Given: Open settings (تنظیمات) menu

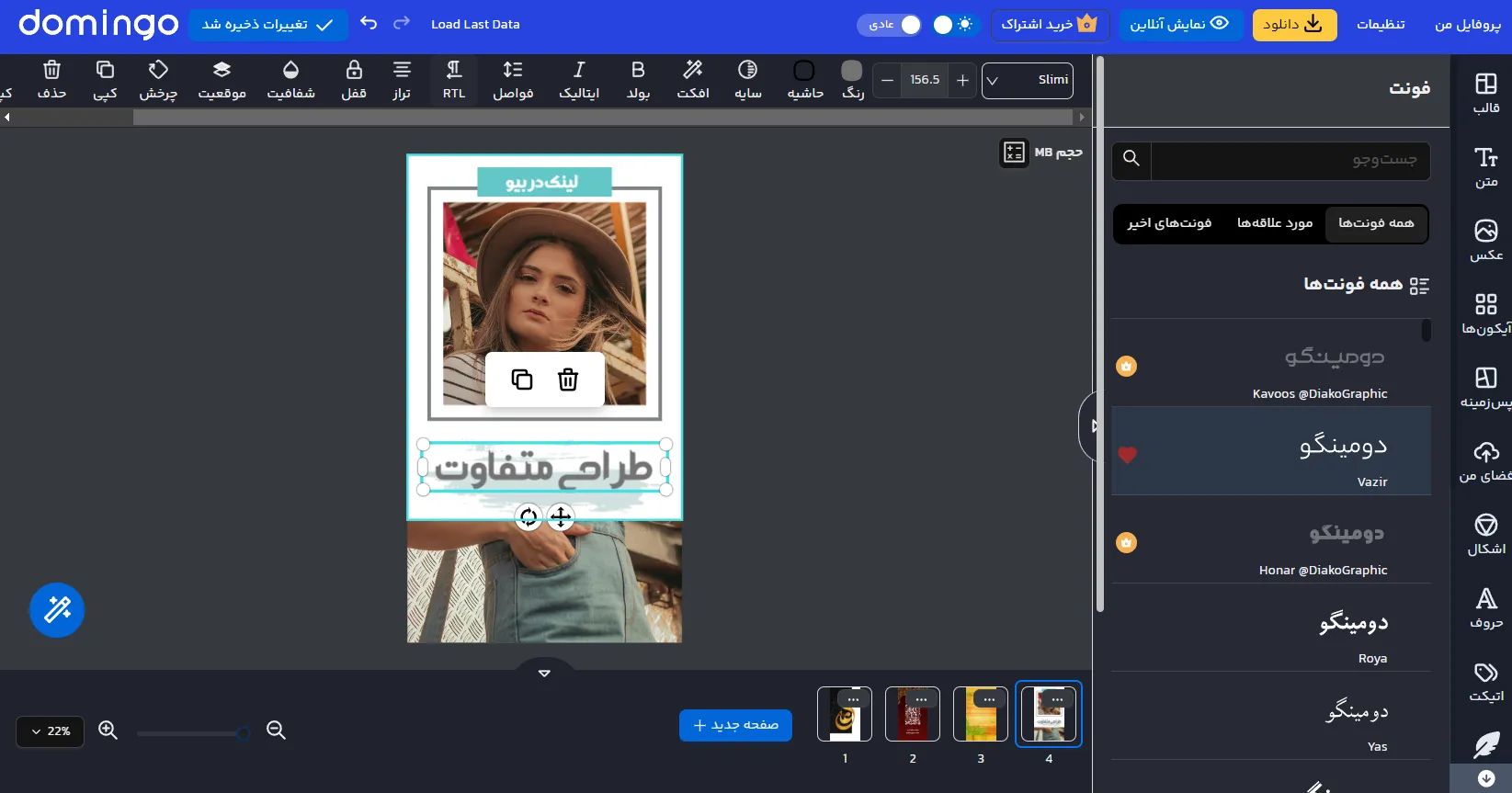Looking at the screenshot, I should 1381,25.
